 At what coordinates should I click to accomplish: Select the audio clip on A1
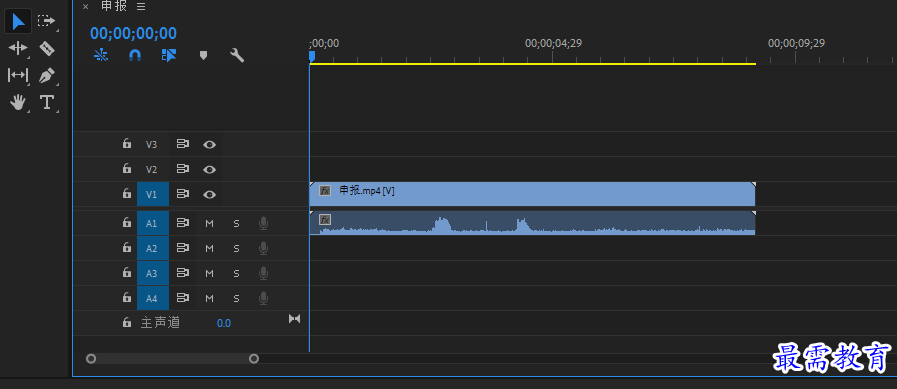tap(532, 223)
